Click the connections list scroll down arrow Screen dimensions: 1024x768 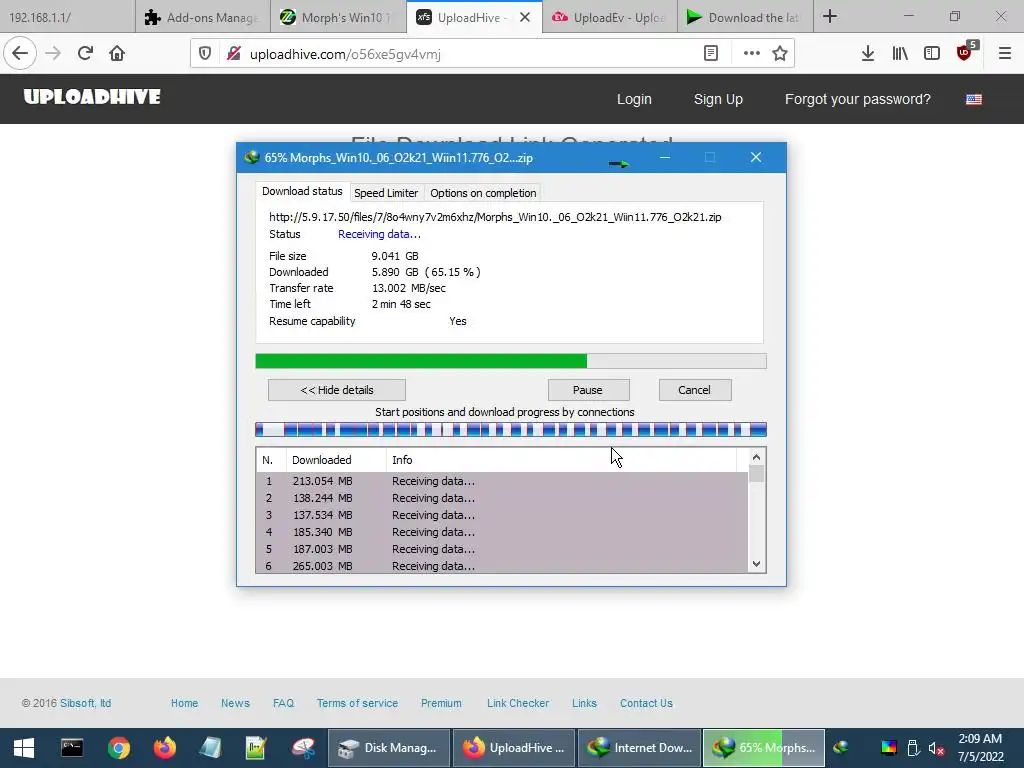point(756,564)
